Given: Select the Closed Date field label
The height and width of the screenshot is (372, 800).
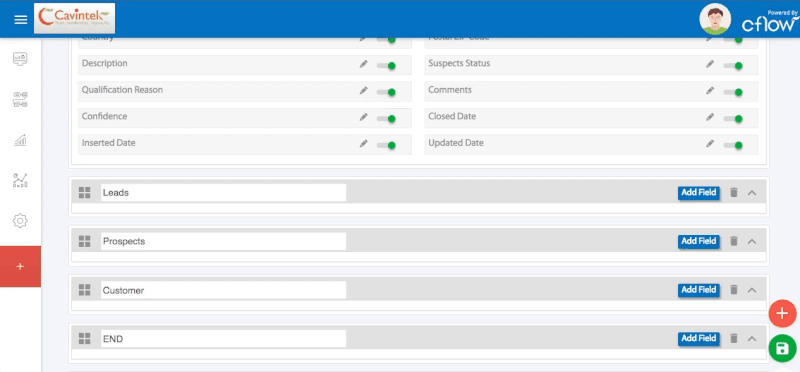Looking at the screenshot, I should click(452, 116).
